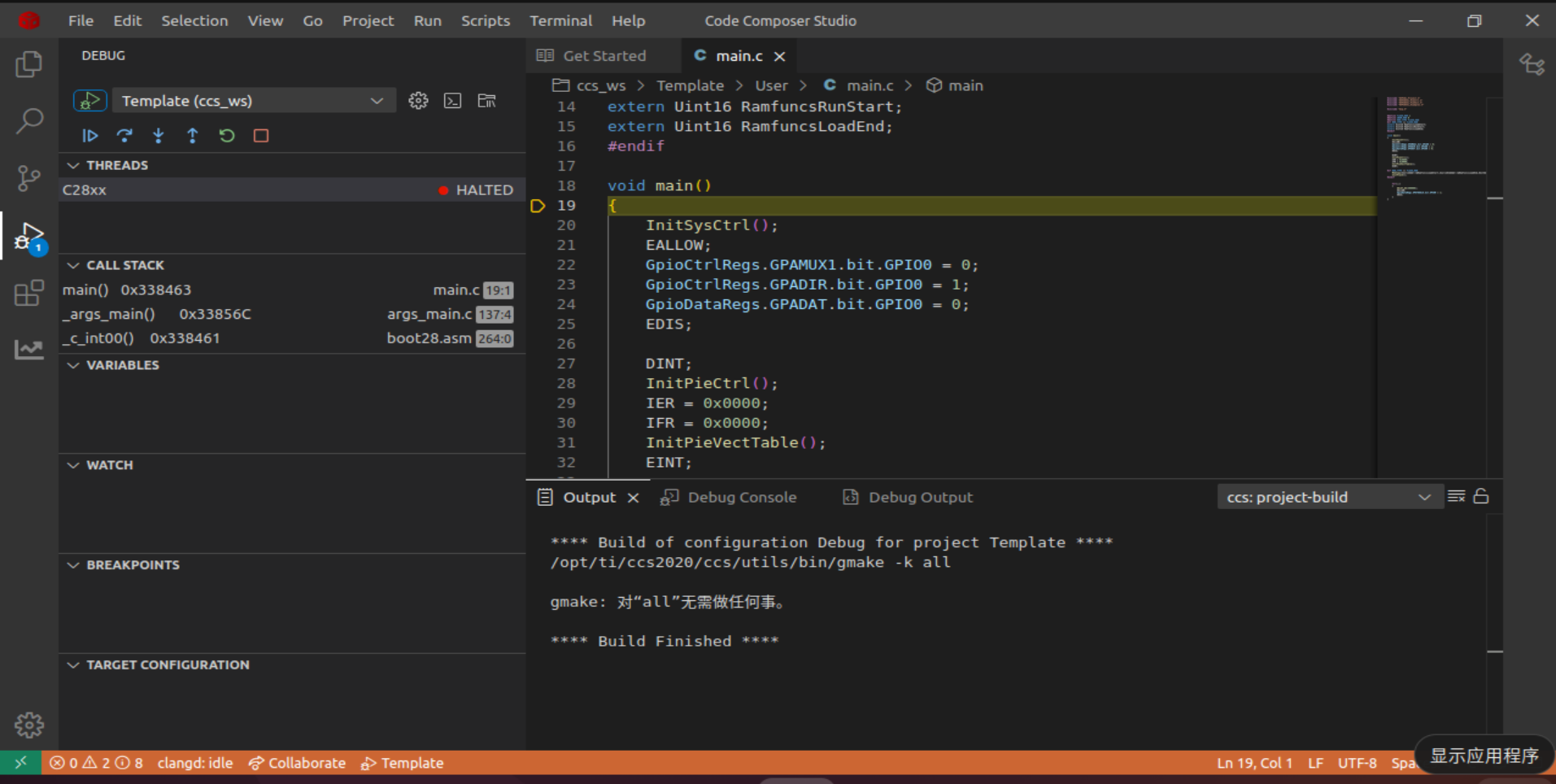Screen dimensions: 1556x784
Task: Toggle Output scroll lock
Action: point(1481,496)
